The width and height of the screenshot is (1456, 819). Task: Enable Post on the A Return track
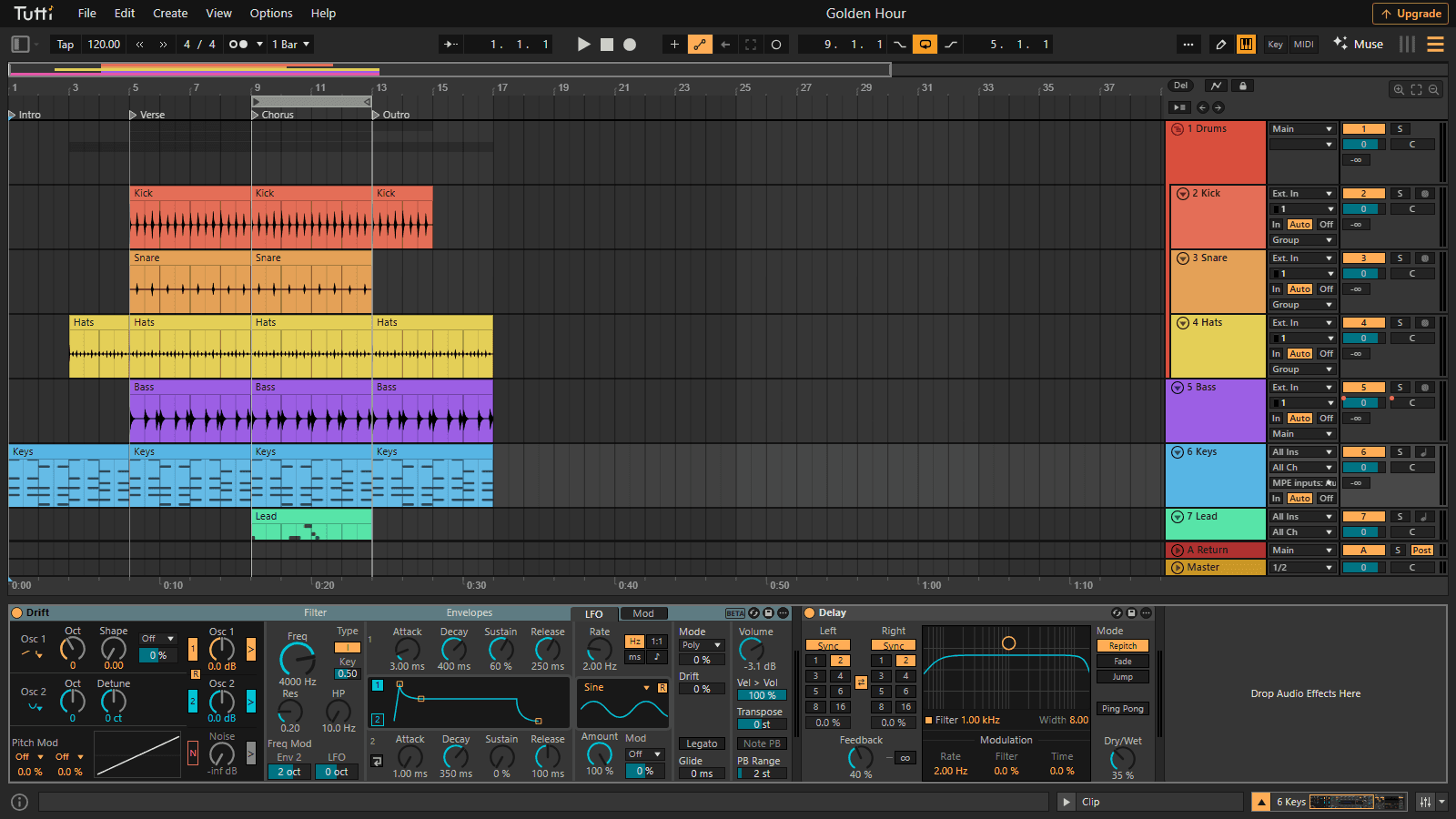coord(1421,551)
